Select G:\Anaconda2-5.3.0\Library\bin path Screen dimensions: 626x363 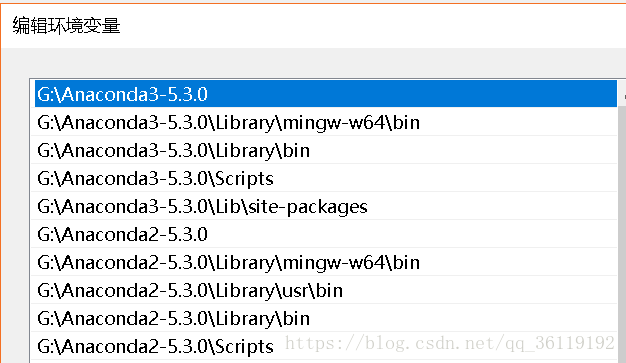325,317
